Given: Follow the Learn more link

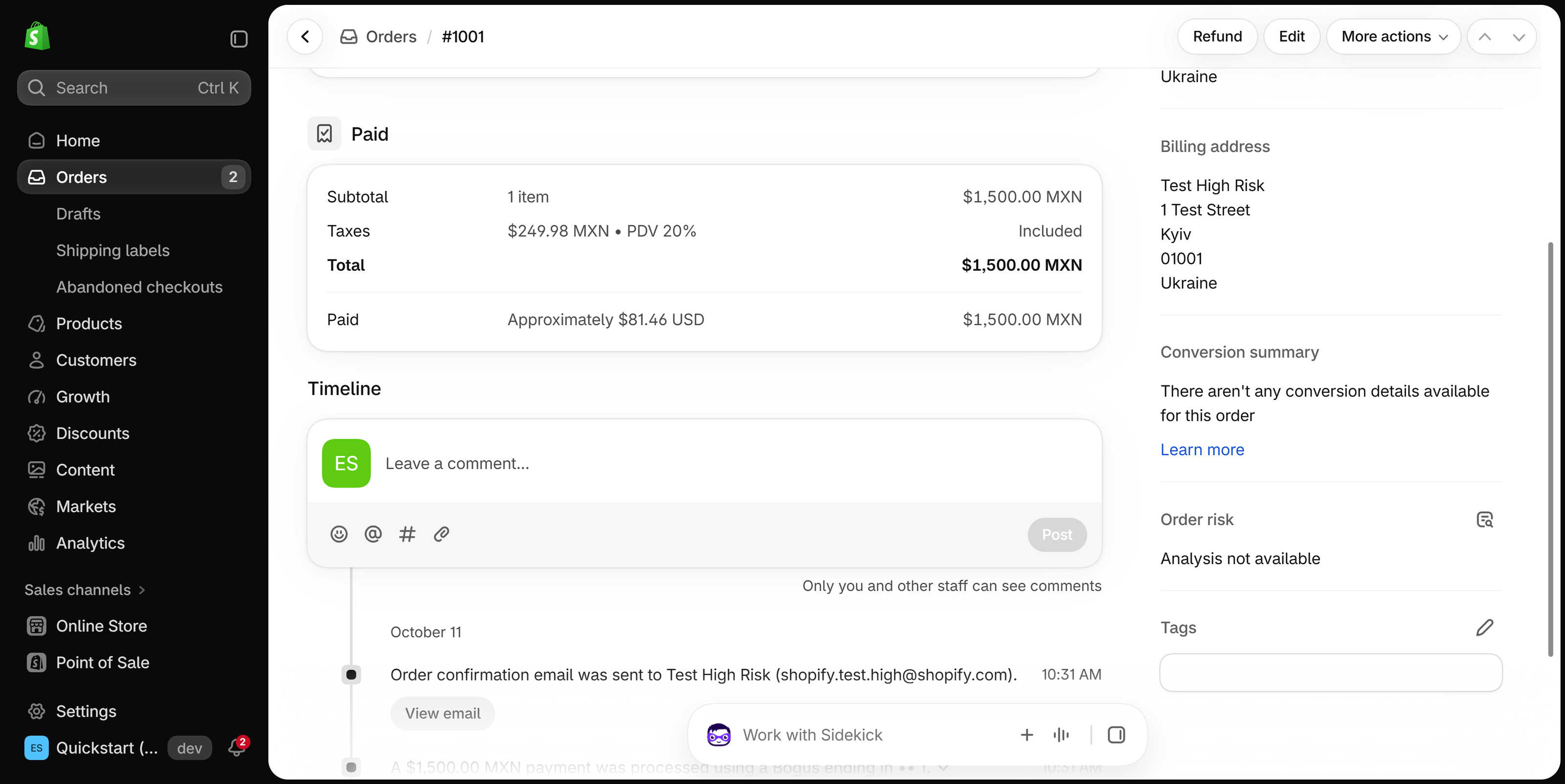Looking at the screenshot, I should tap(1202, 449).
